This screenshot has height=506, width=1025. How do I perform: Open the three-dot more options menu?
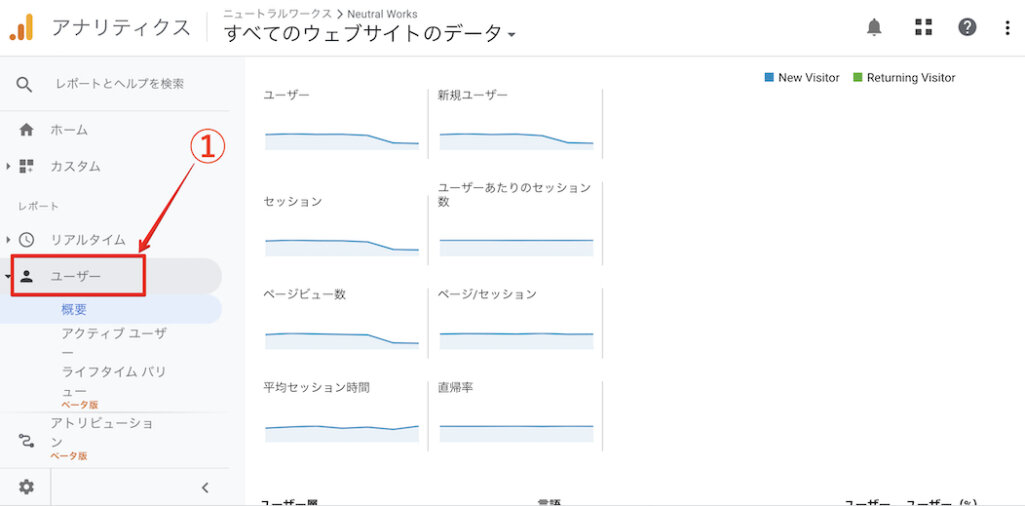[x=1007, y=27]
